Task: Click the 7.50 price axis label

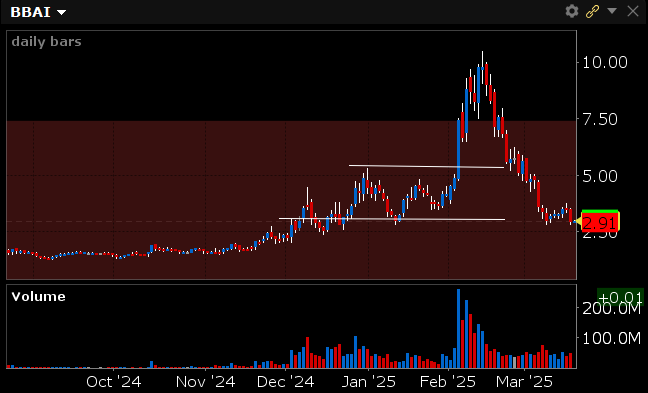Action: click(x=600, y=119)
